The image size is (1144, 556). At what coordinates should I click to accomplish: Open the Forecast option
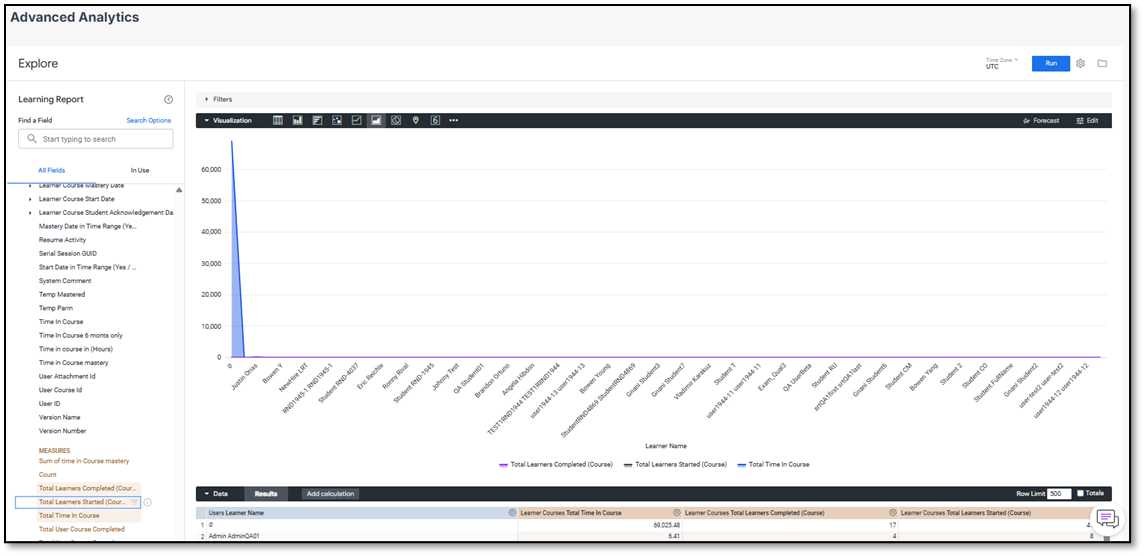point(1041,120)
